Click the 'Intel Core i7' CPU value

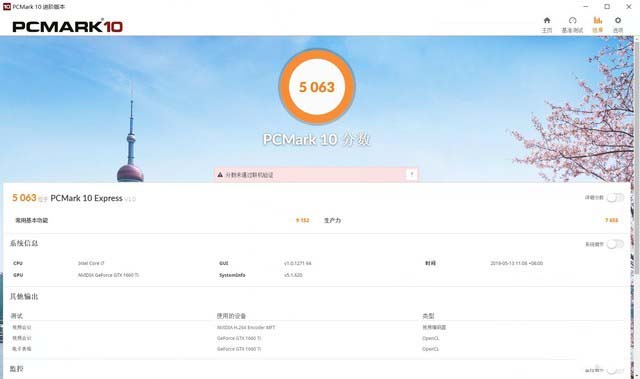pos(91,263)
